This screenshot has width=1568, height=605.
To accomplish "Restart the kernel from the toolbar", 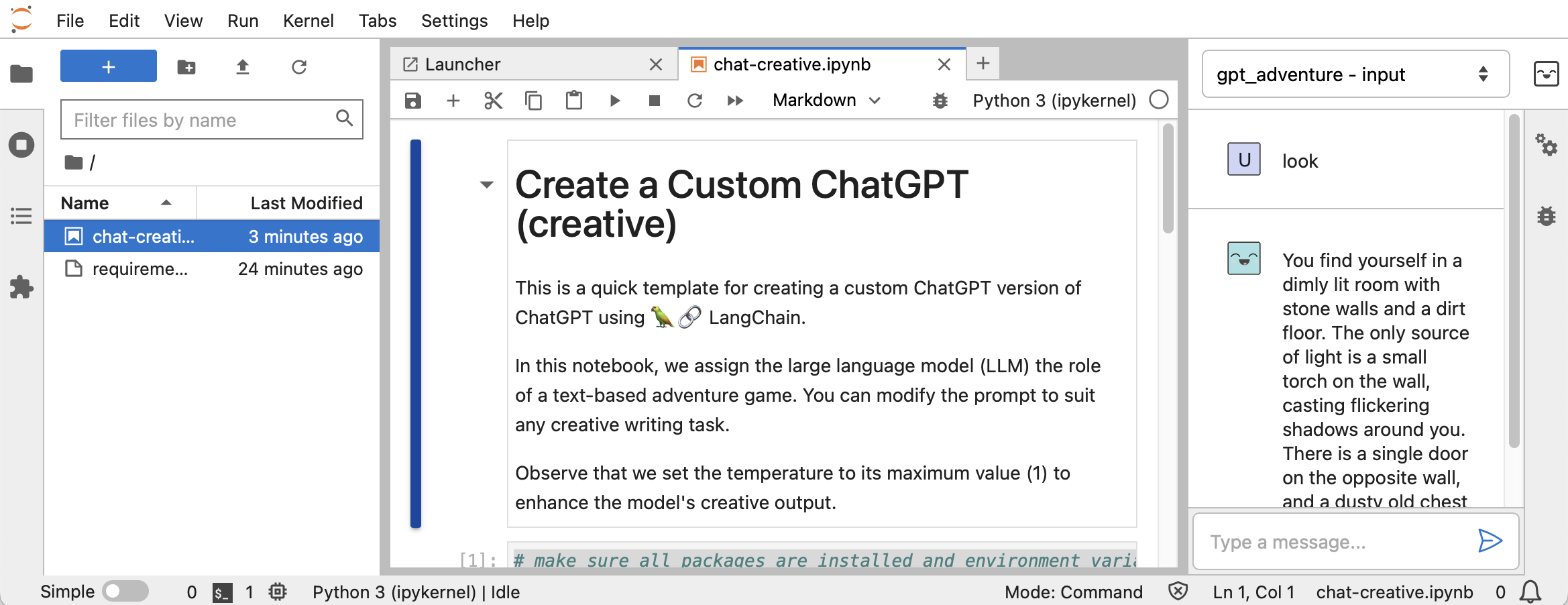I will coord(695,101).
